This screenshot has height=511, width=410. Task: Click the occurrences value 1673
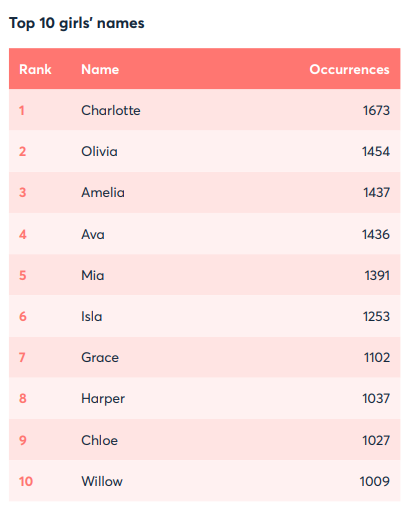376,110
